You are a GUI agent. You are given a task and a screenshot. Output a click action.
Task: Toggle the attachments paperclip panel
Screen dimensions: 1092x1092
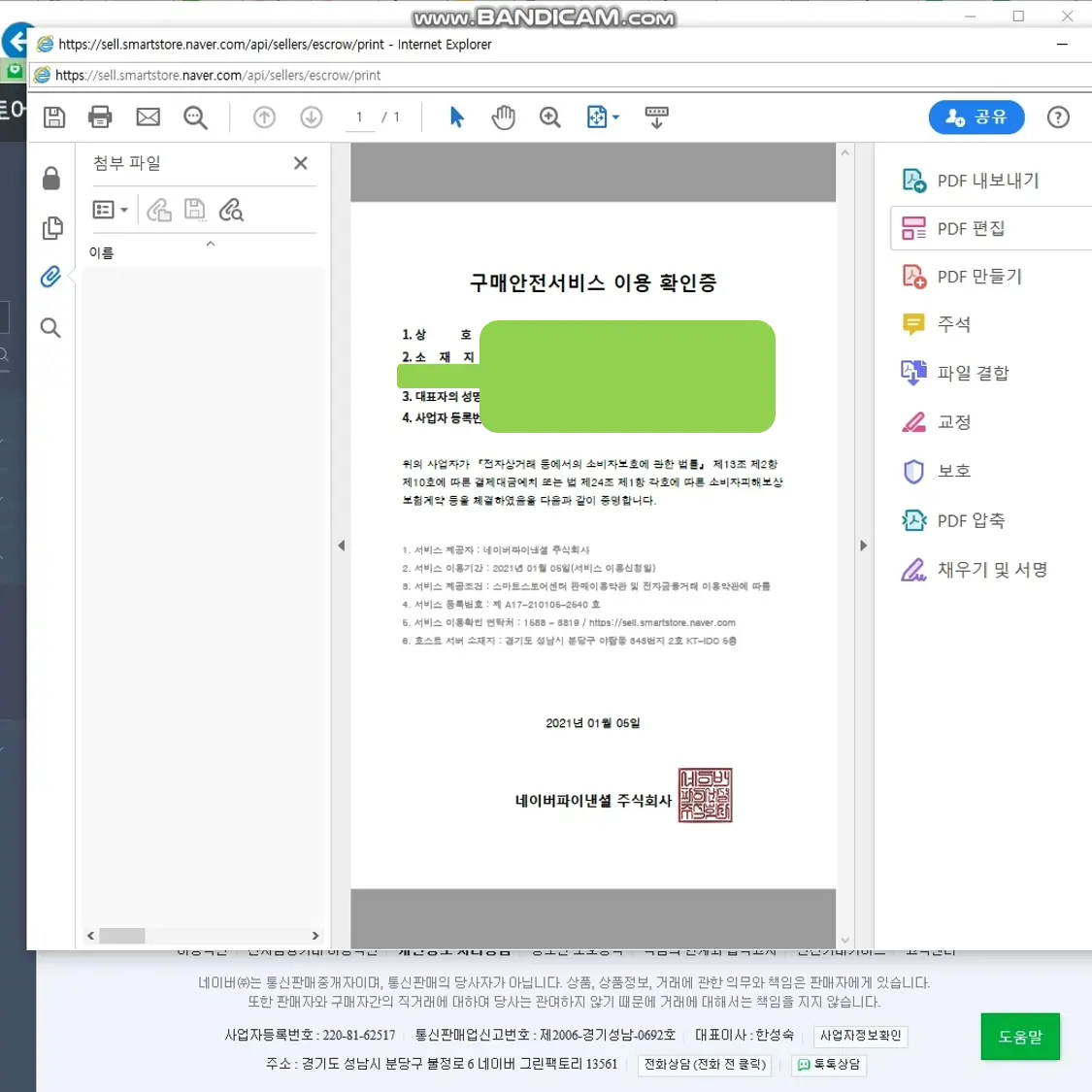pos(50,278)
